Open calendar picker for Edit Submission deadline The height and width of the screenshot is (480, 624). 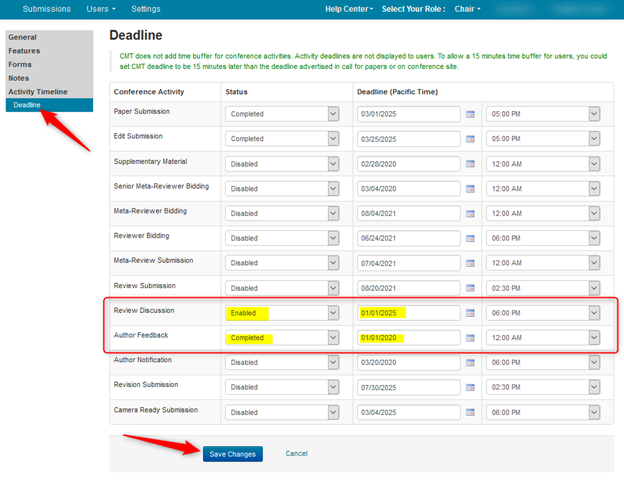tap(470, 138)
